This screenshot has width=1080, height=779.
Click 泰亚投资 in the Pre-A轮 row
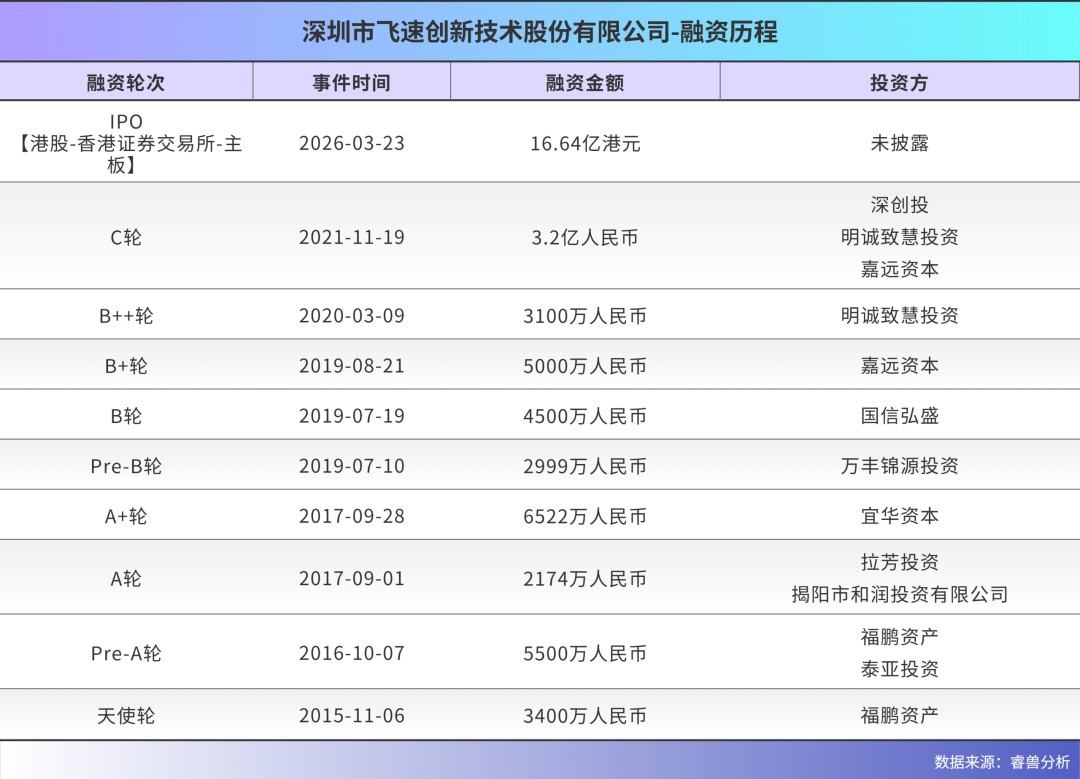pos(899,669)
